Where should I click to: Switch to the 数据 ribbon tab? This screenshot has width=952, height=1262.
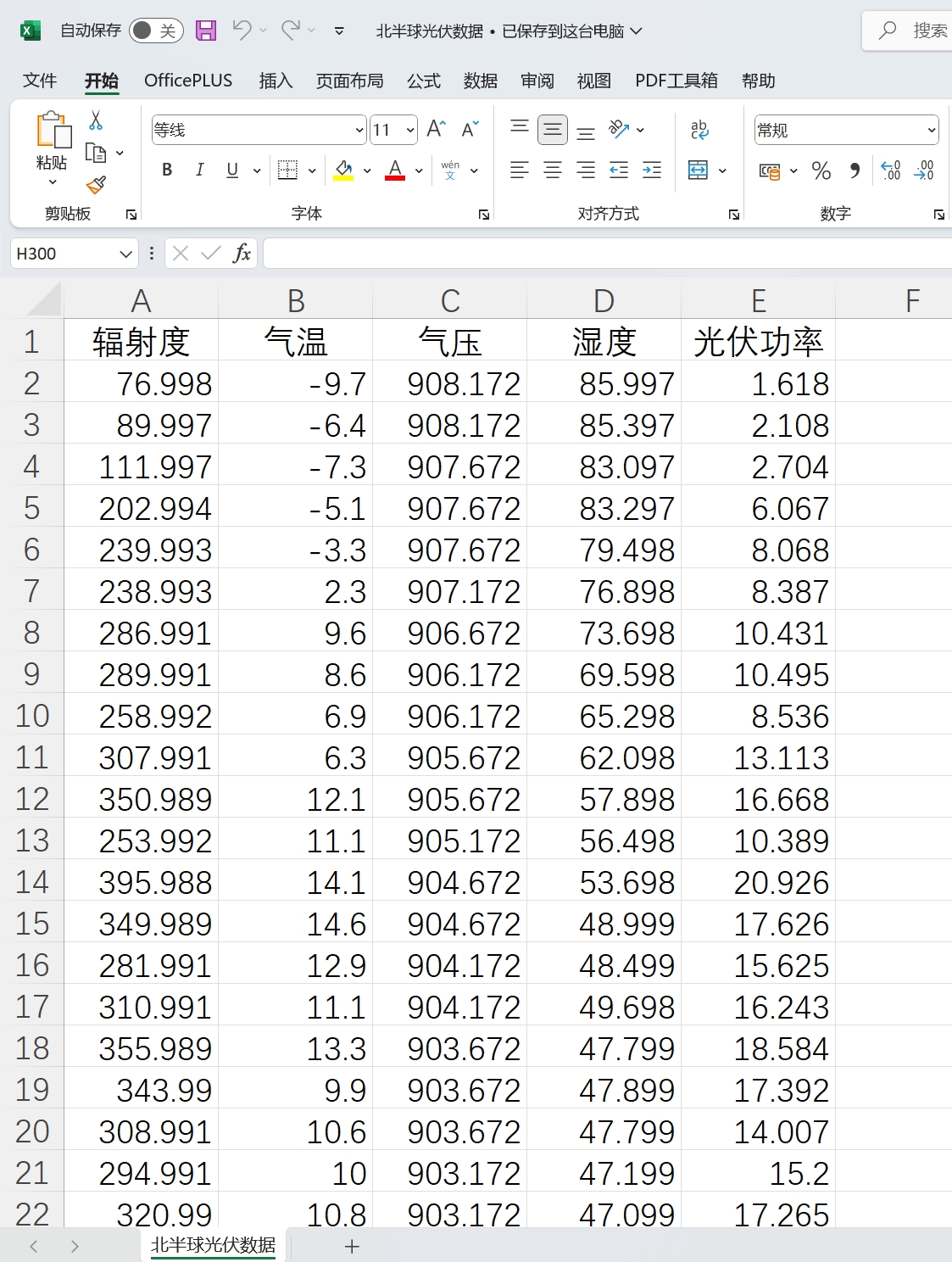(x=481, y=81)
